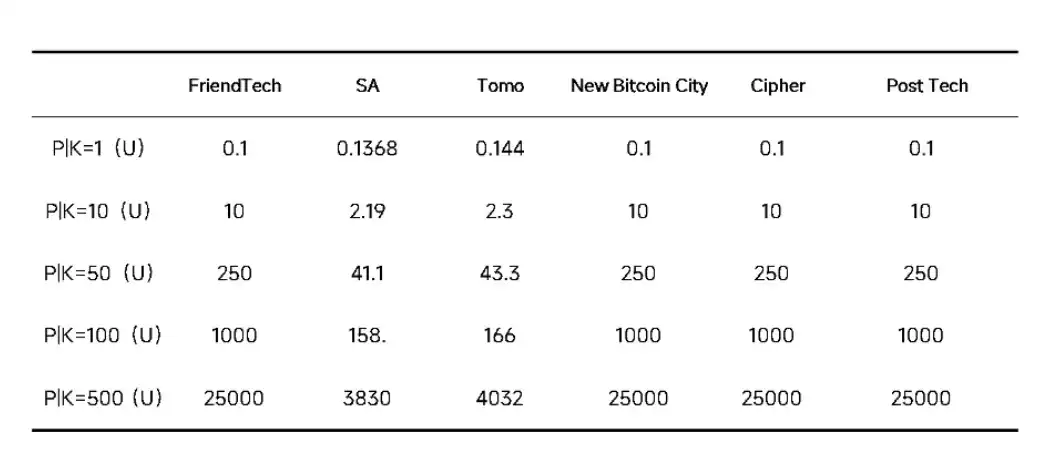Select FriendTech's 25000 value cell
This screenshot has height=451, width=1047.
(x=234, y=398)
